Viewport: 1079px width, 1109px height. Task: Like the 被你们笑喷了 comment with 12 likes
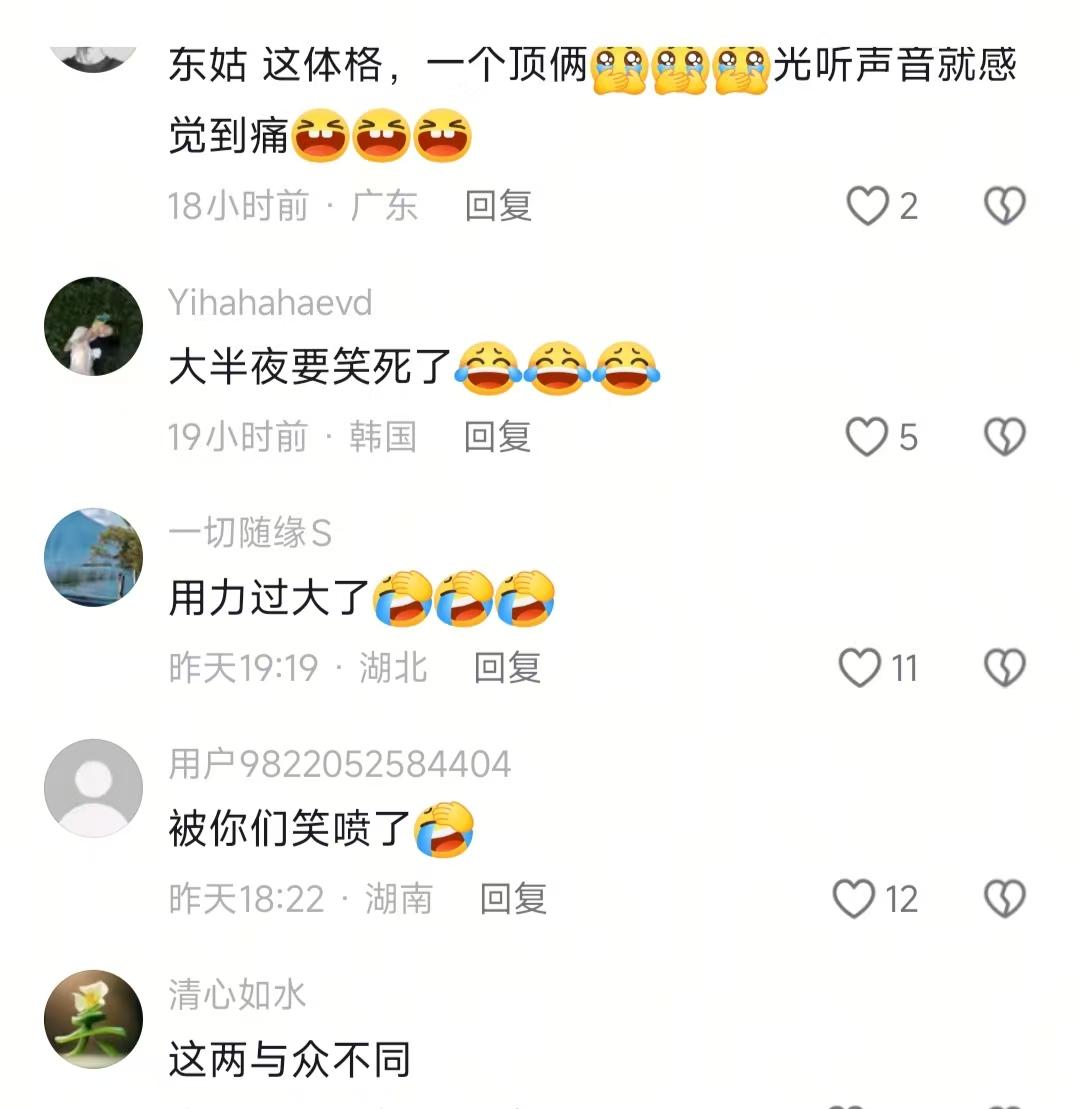tap(854, 899)
